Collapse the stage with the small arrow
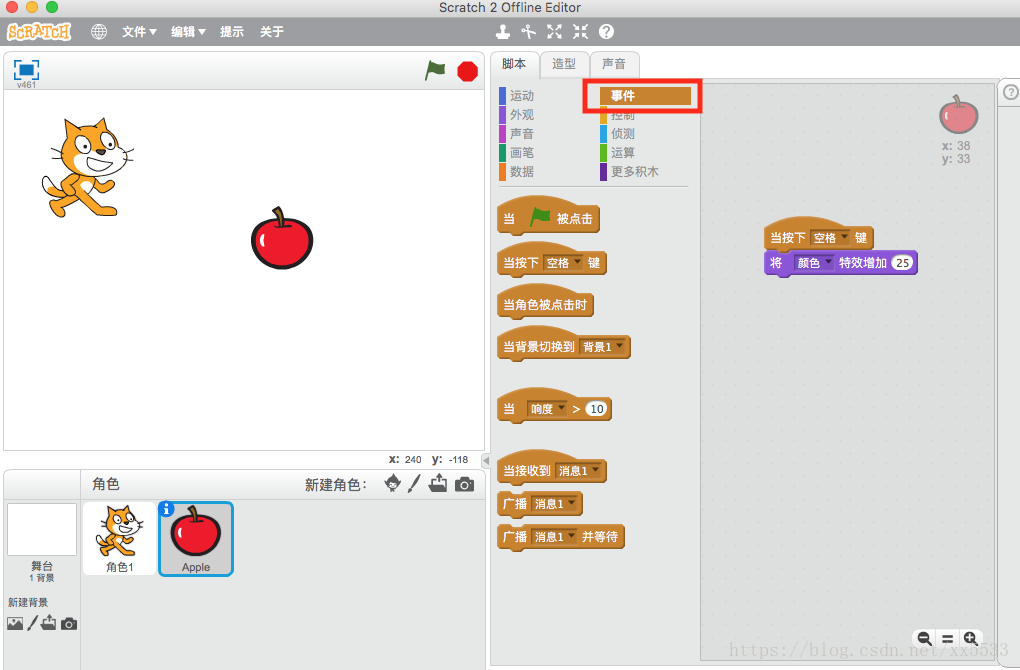The height and width of the screenshot is (670, 1020). click(485, 461)
